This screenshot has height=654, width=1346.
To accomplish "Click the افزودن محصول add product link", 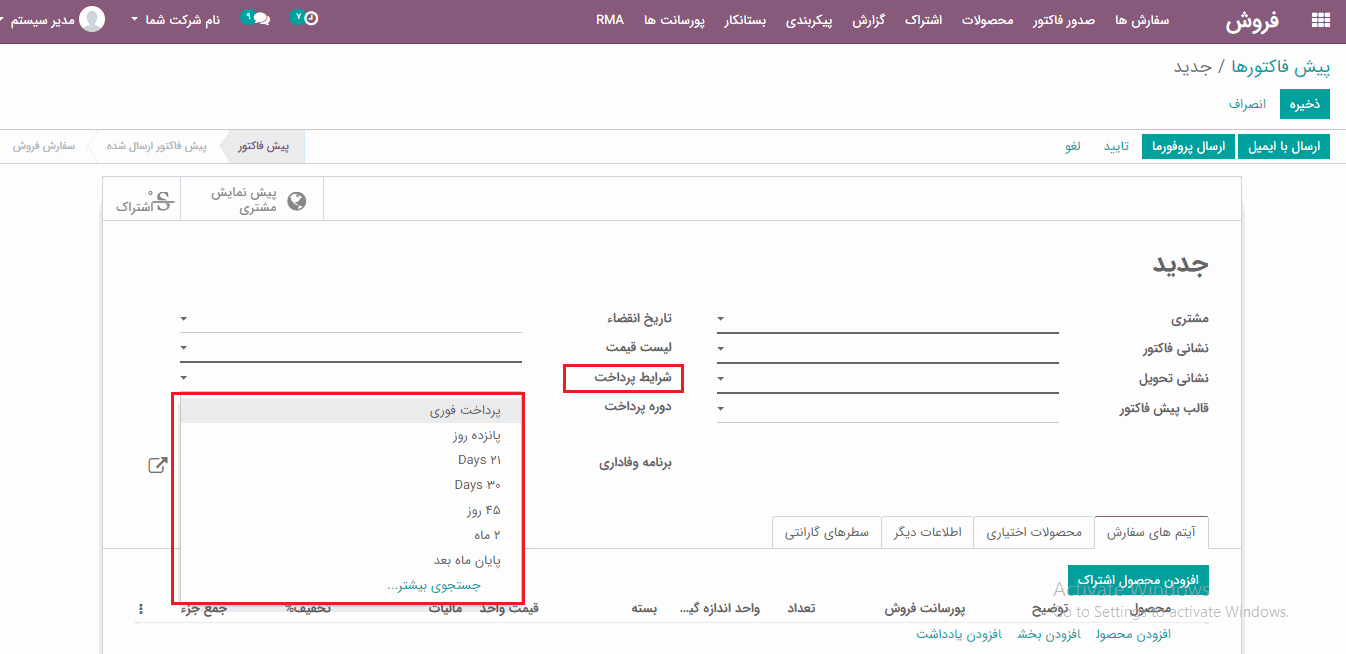I will 1133,634.
